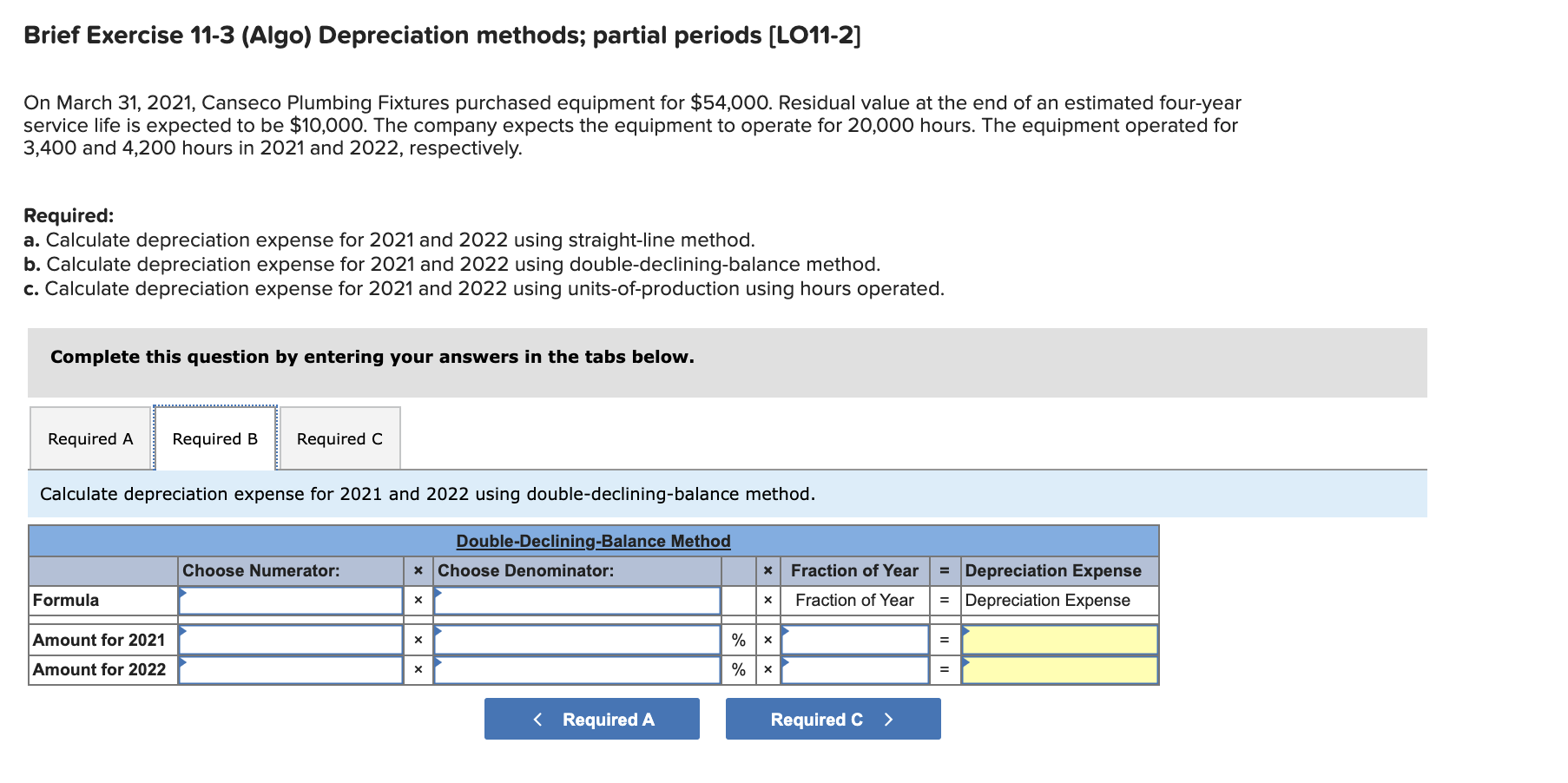1568x783 pixels.
Task: Click the Formula row Fraction of Year cell
Action: tap(854, 600)
